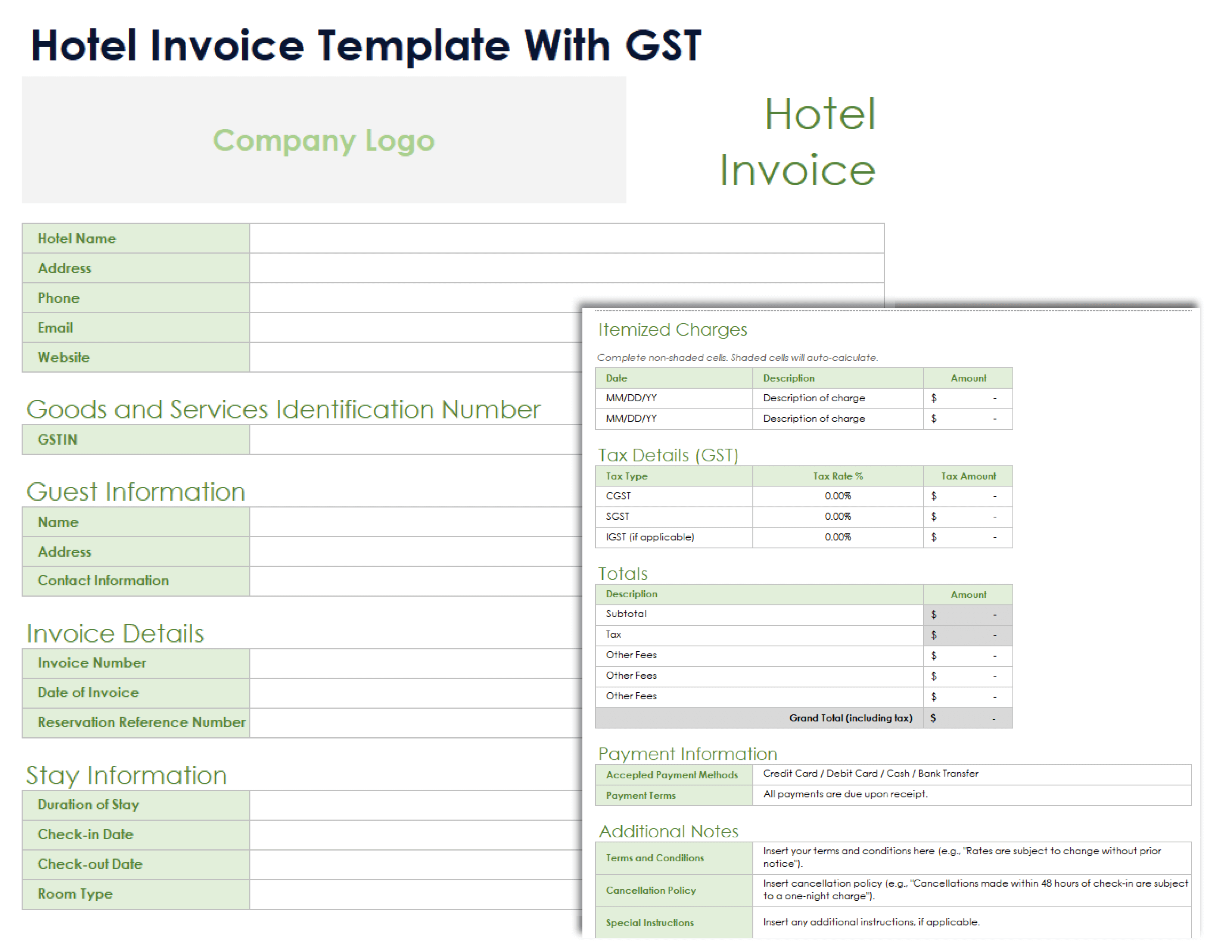Select the 'Hotel Name' label cell
The height and width of the screenshot is (952, 1232).
tap(136, 239)
